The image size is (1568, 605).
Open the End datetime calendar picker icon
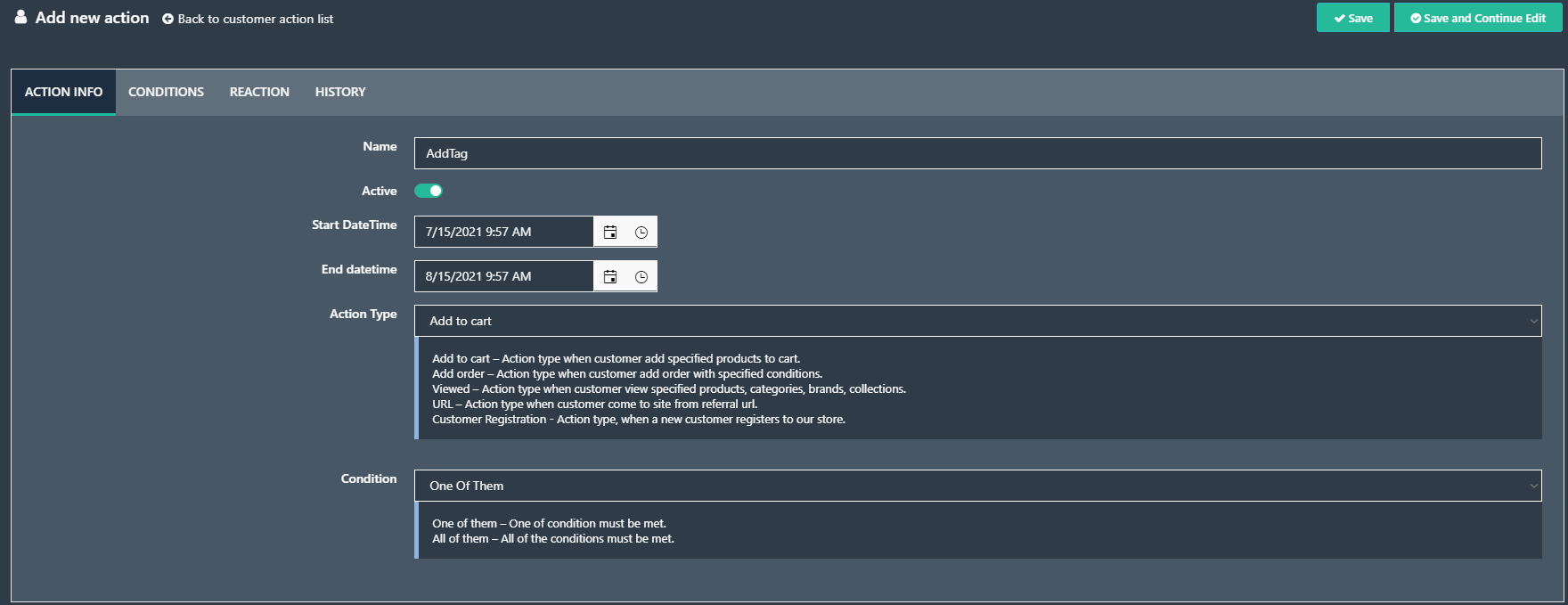coord(610,276)
